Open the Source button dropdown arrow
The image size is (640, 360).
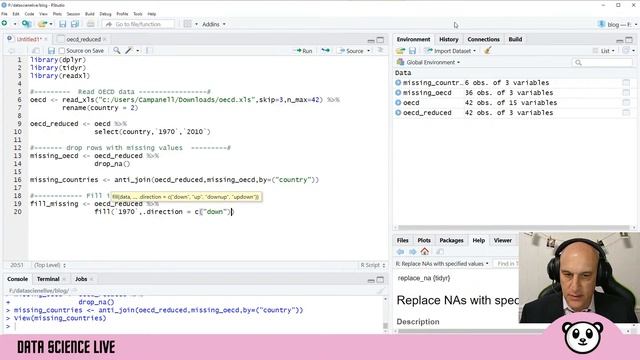(x=369, y=51)
